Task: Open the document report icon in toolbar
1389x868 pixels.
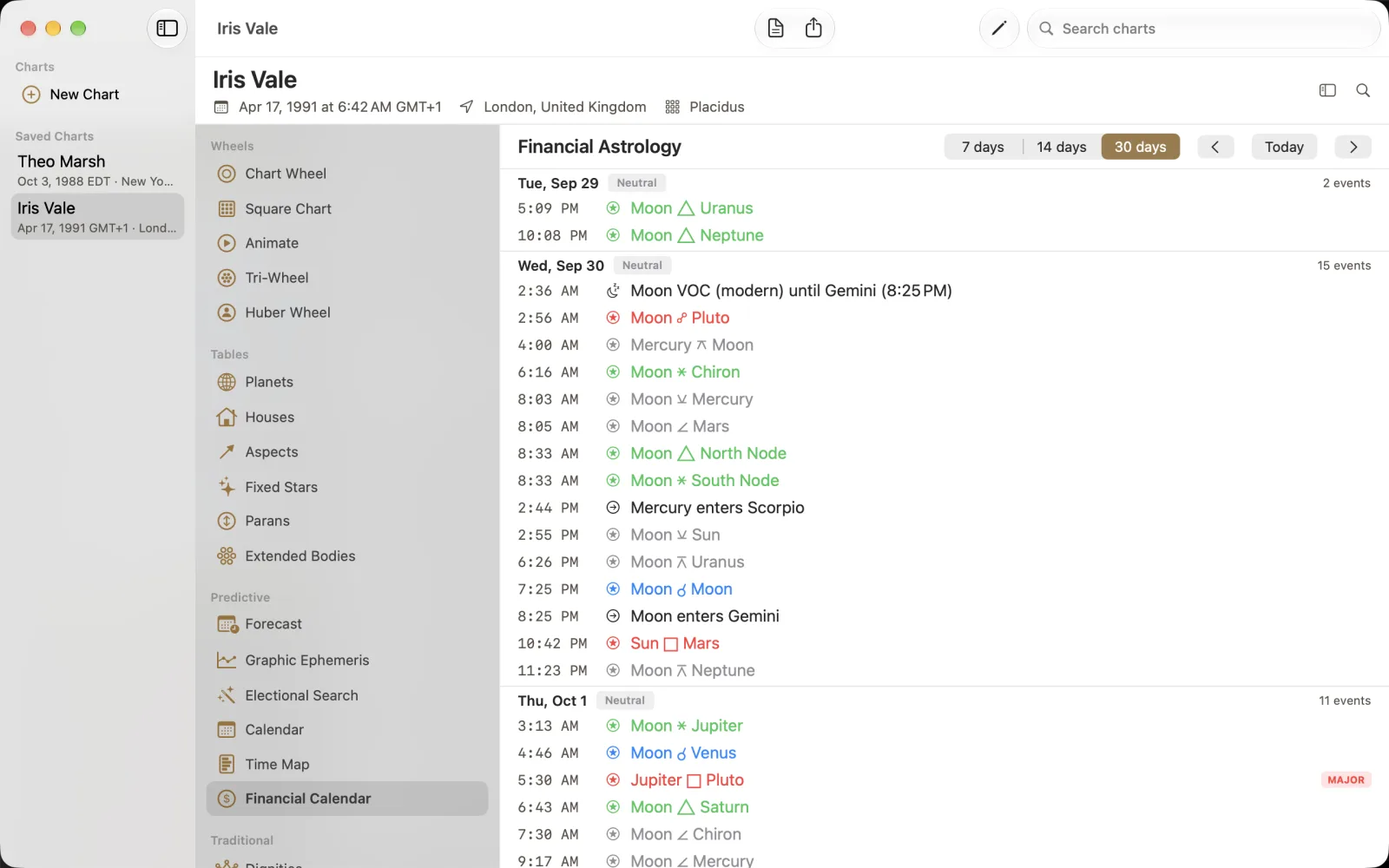Action: pos(776,29)
